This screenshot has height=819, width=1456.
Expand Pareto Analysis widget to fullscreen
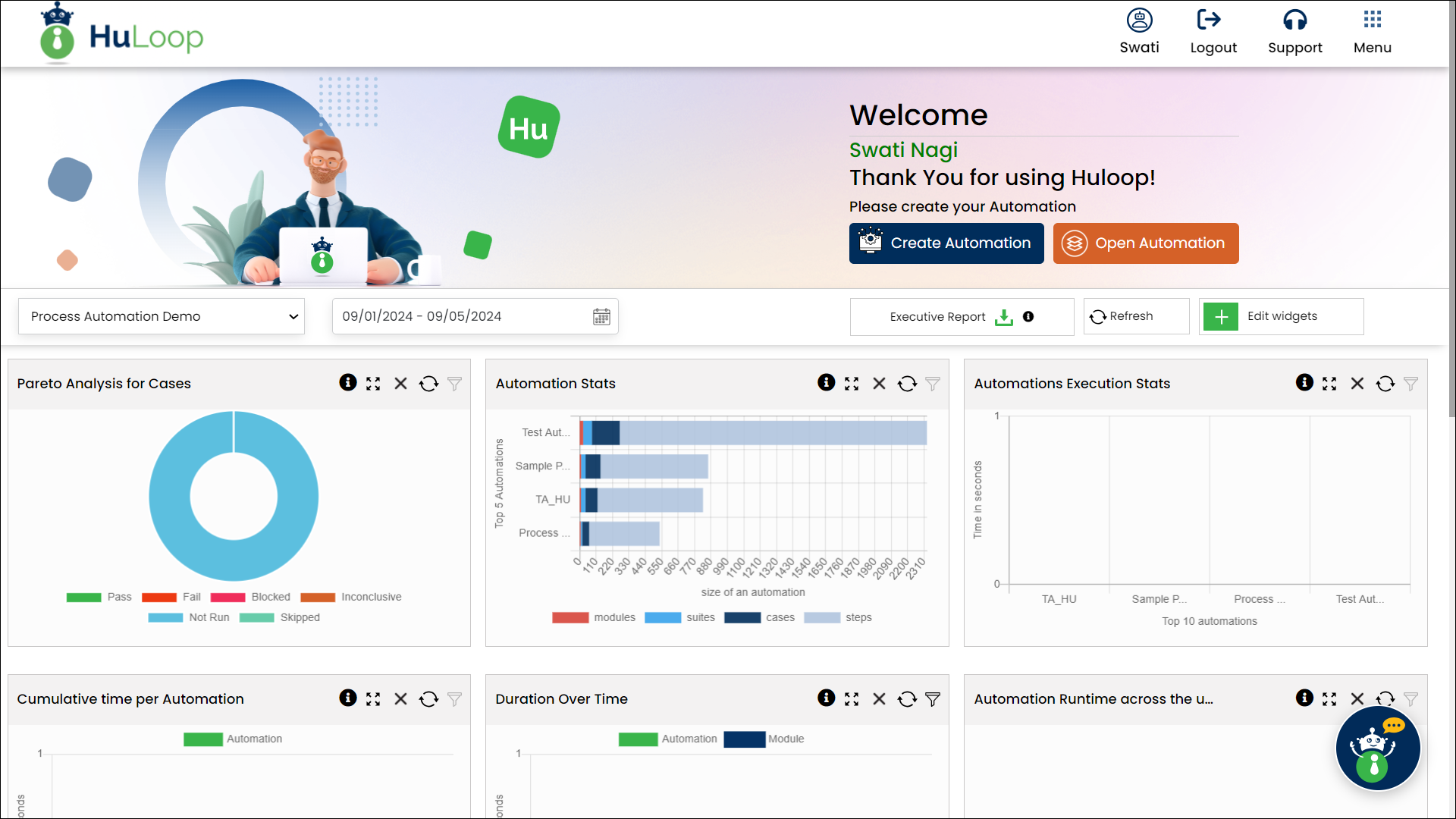pyautogui.click(x=373, y=384)
